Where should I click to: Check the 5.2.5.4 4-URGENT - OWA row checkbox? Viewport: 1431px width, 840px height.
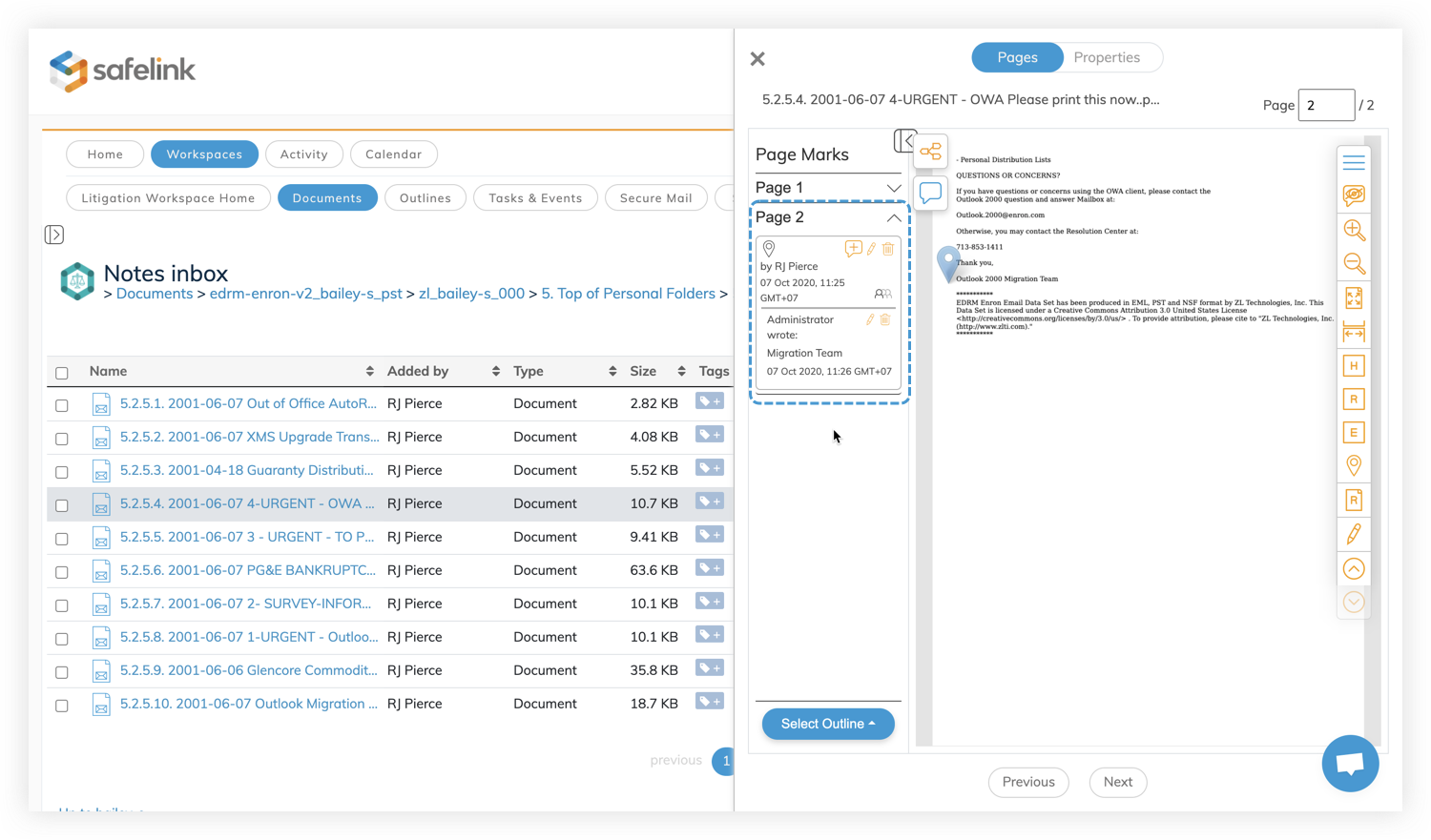62,505
